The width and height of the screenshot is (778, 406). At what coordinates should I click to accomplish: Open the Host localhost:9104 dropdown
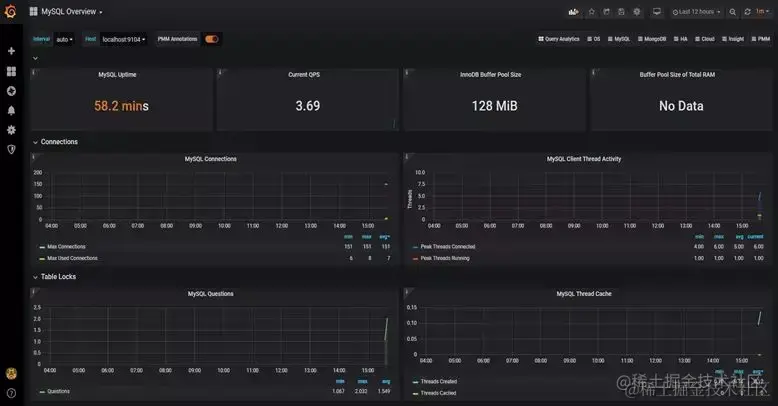[x=124, y=39]
